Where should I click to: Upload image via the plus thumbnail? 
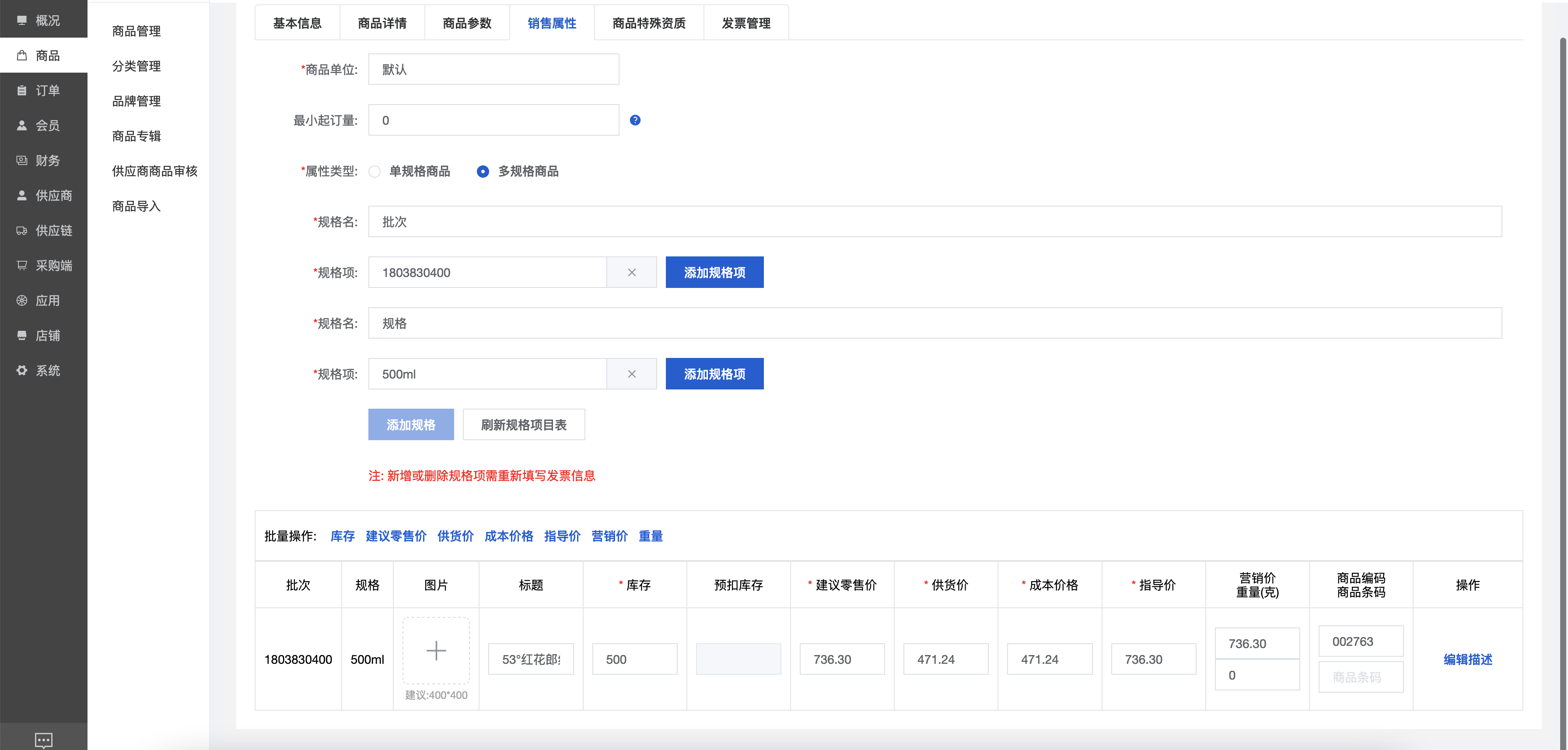coord(436,650)
